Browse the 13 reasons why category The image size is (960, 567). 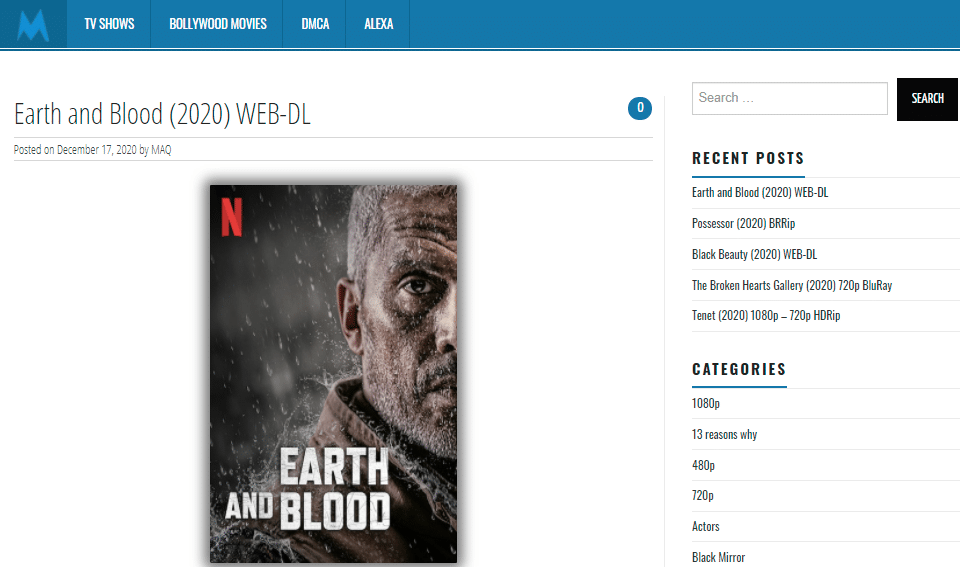(x=724, y=434)
